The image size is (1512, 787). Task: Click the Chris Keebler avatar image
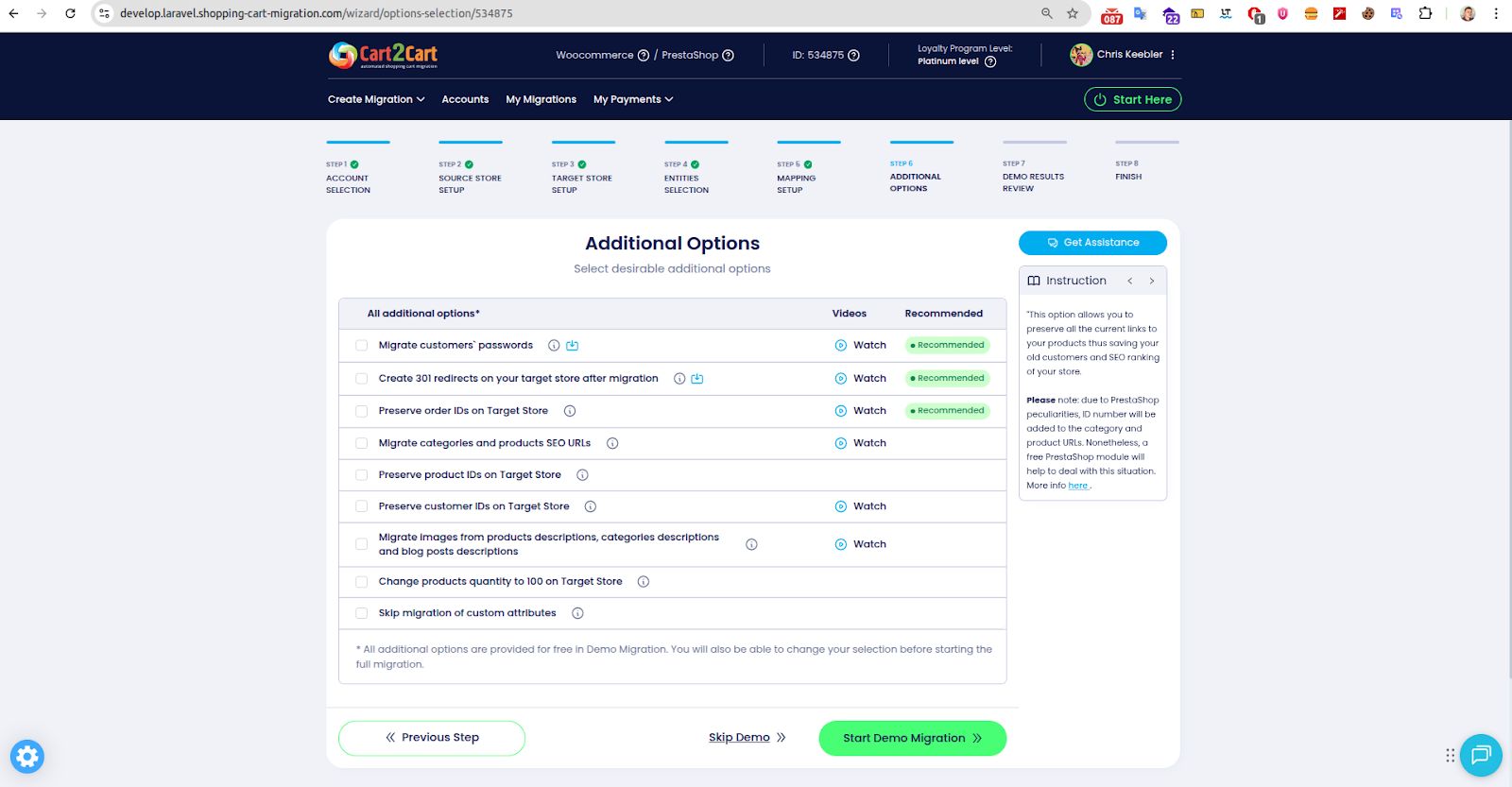1081,55
